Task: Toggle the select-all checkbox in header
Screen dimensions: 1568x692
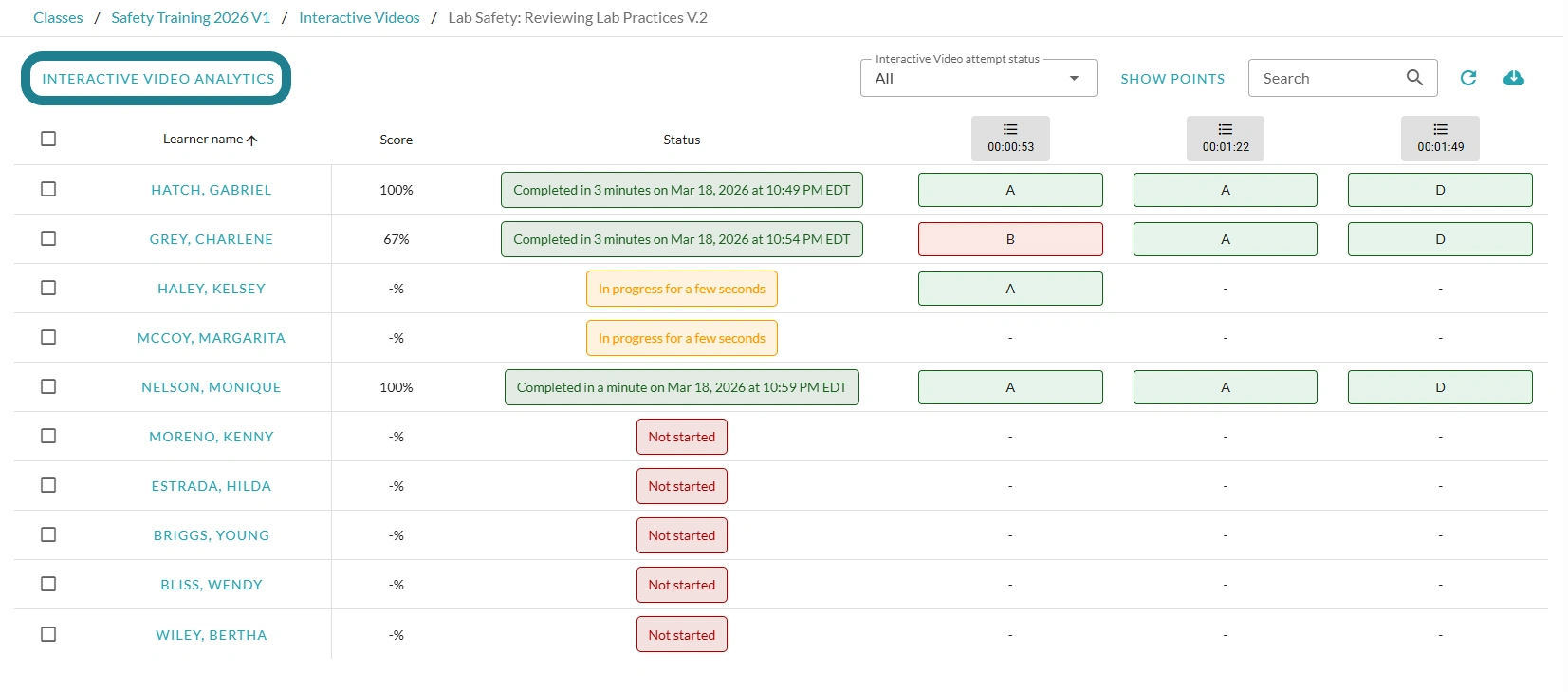Action: (x=48, y=139)
